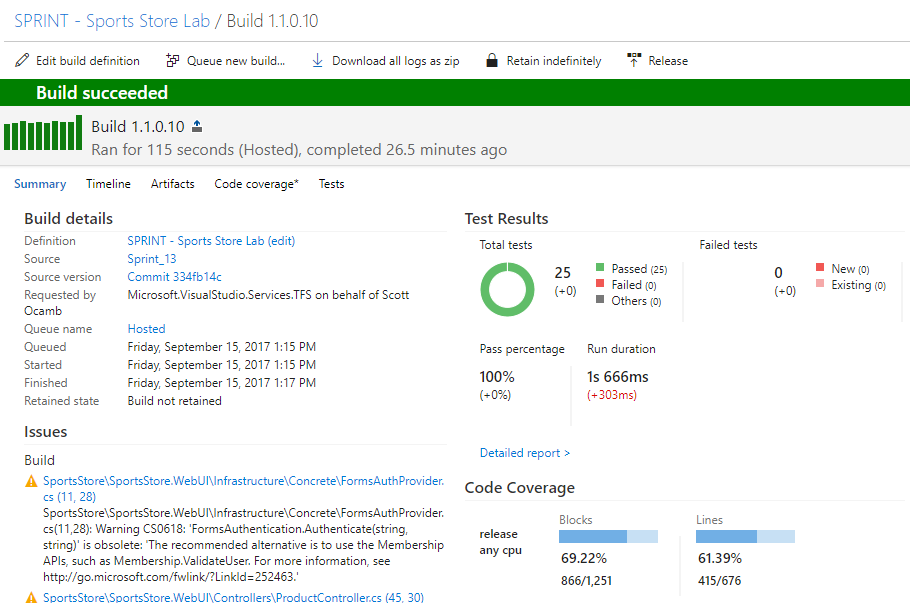
Task: Click the (+303ms) duration delta text
Action: 612,395
